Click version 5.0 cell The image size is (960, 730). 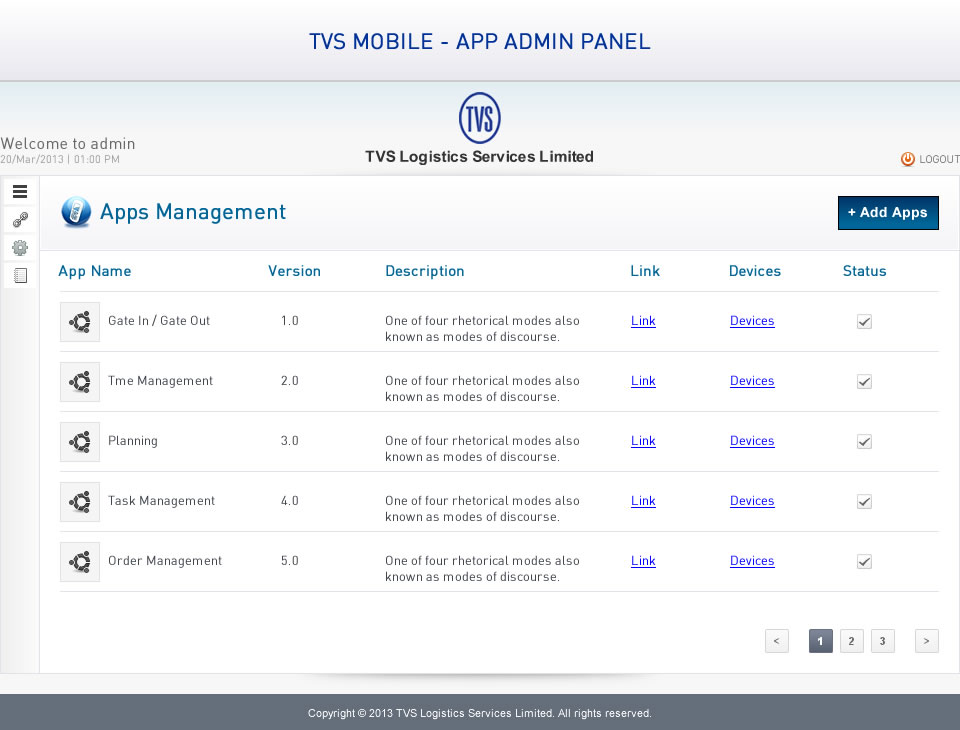tap(290, 561)
